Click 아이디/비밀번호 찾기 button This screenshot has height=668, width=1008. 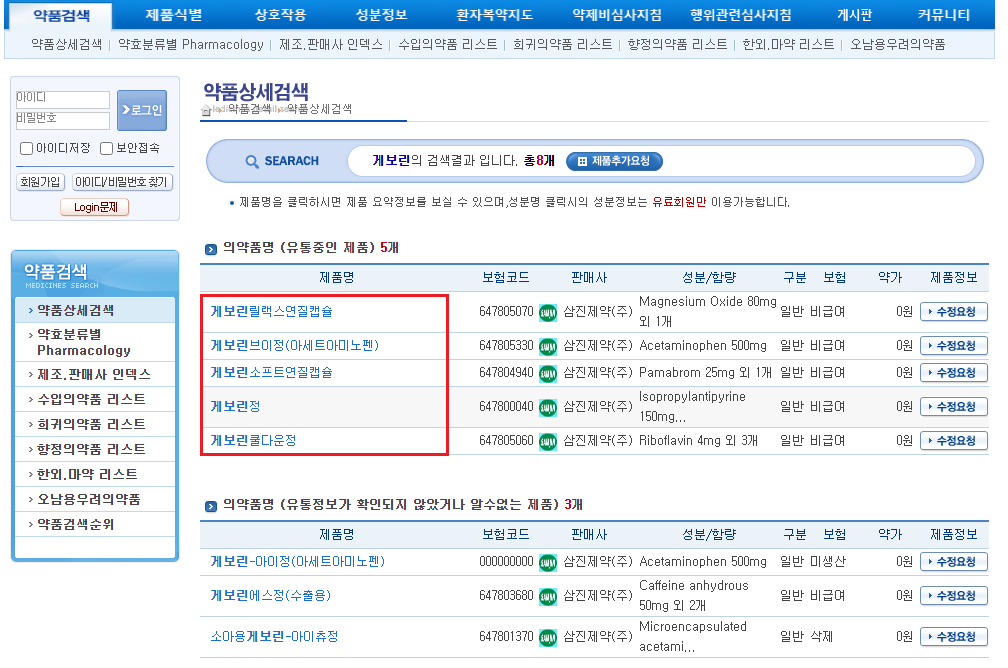(x=122, y=183)
